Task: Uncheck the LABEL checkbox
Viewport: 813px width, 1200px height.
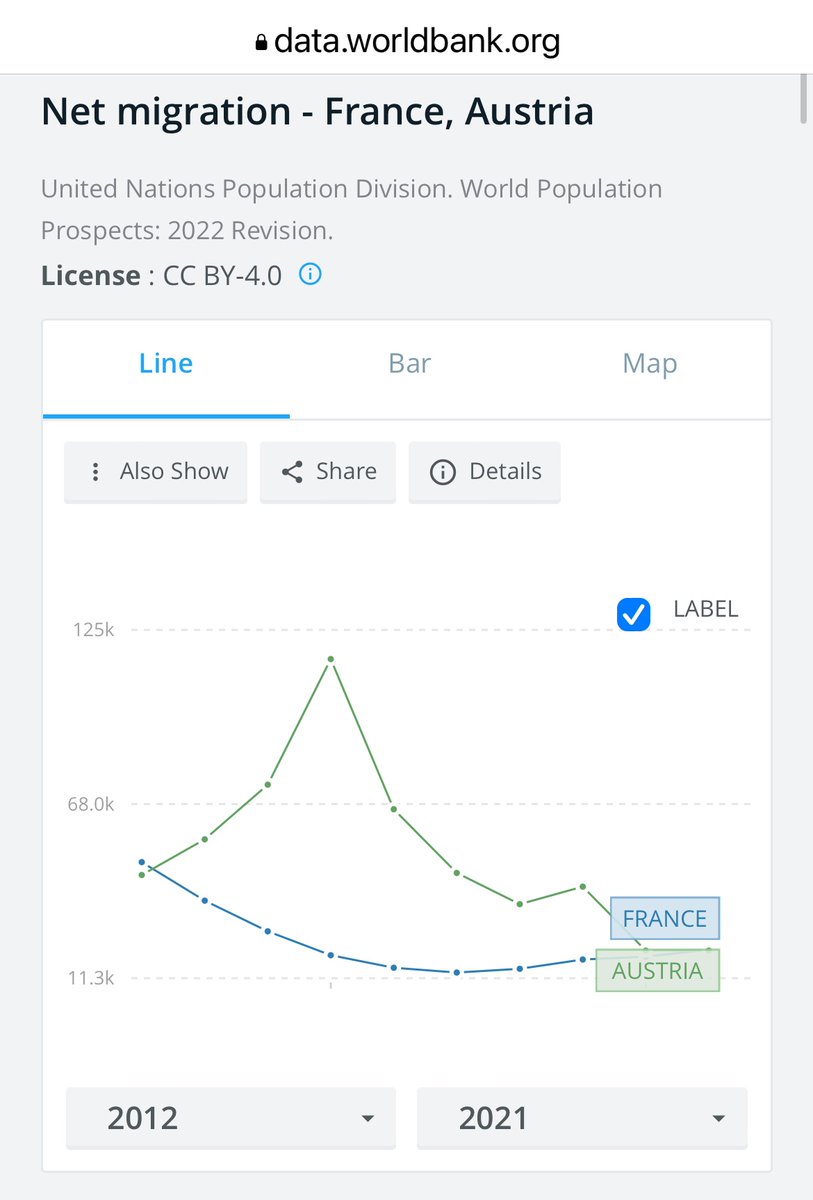Action: 634,613
